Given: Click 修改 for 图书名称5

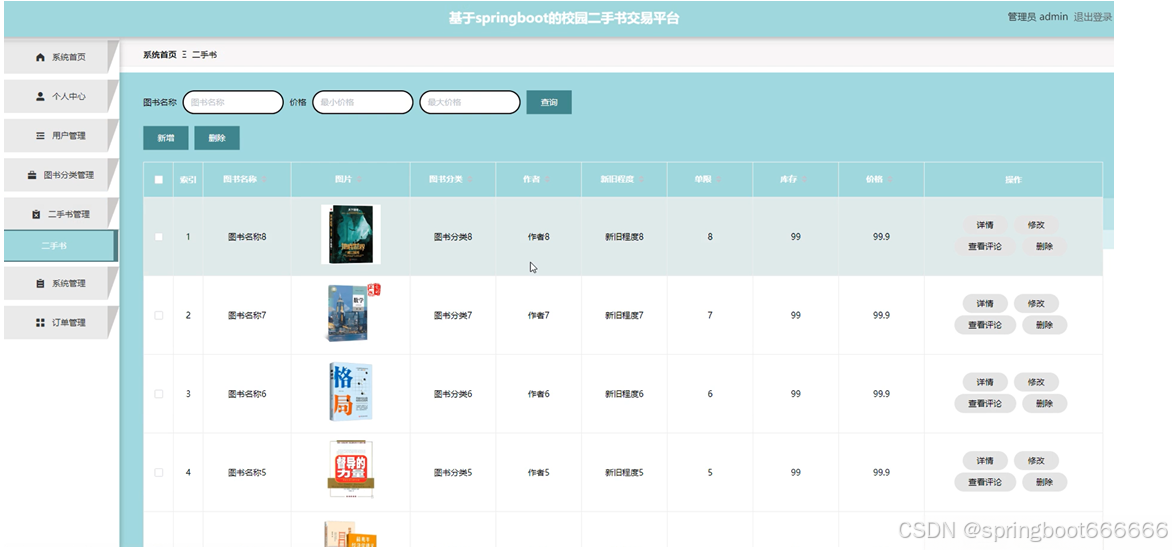Looking at the screenshot, I should [x=1036, y=460].
